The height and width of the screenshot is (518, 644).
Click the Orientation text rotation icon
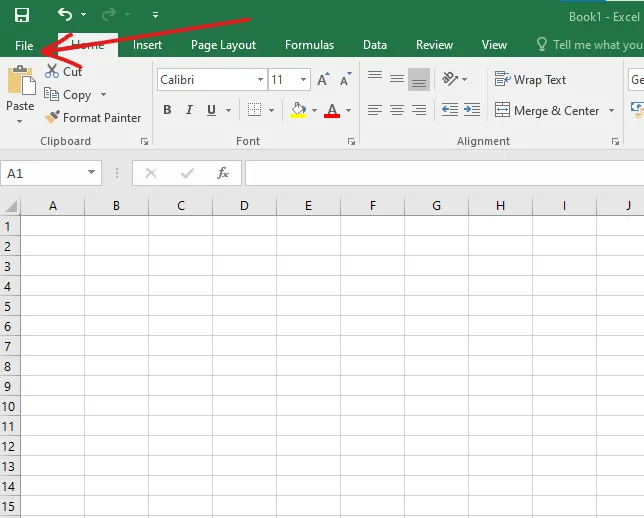[450, 79]
